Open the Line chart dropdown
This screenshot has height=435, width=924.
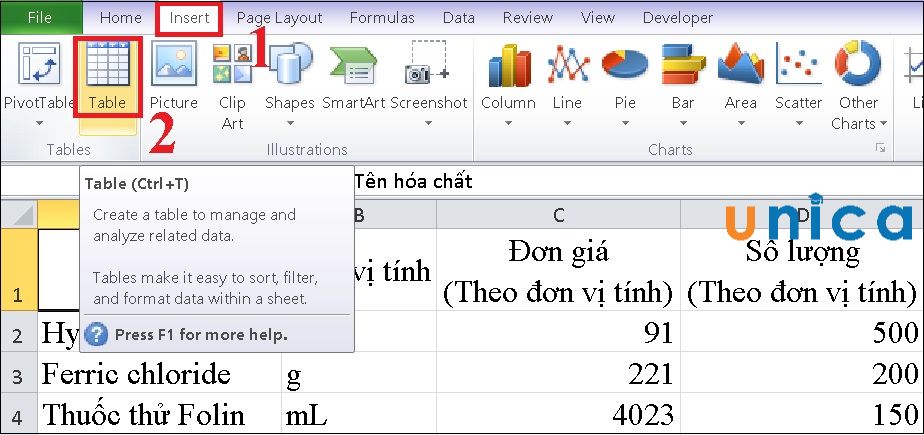click(567, 124)
